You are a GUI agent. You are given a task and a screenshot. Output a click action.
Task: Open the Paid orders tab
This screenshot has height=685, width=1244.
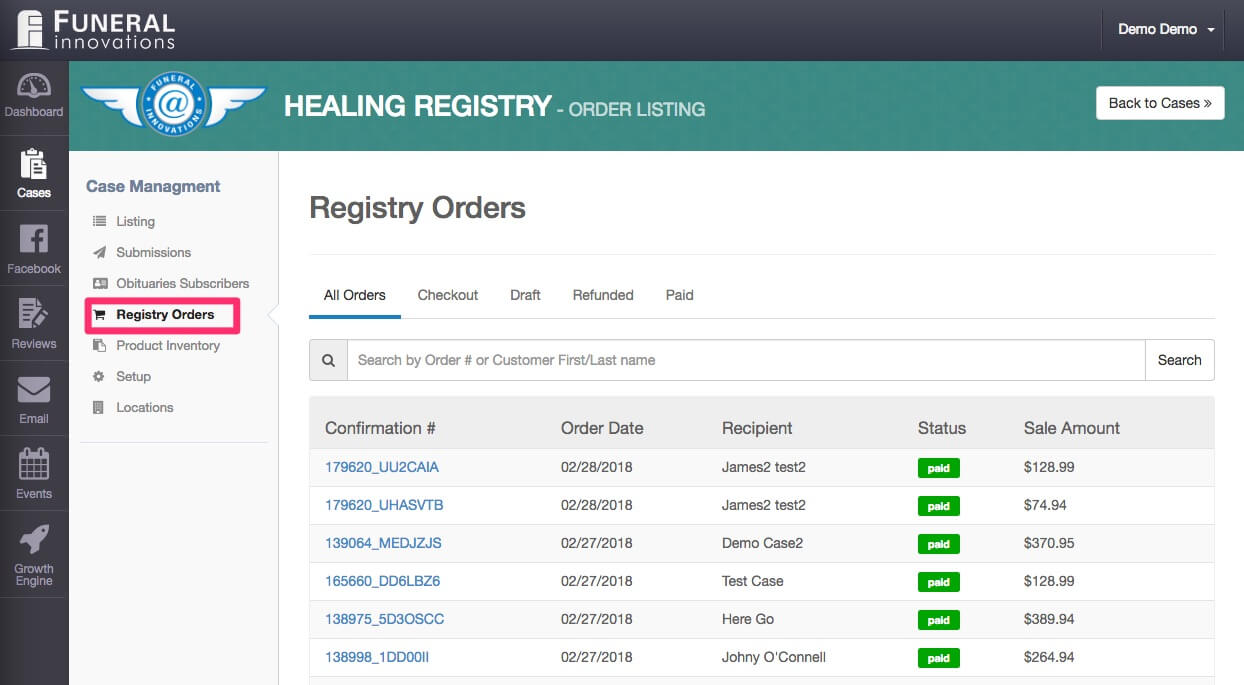(x=679, y=295)
